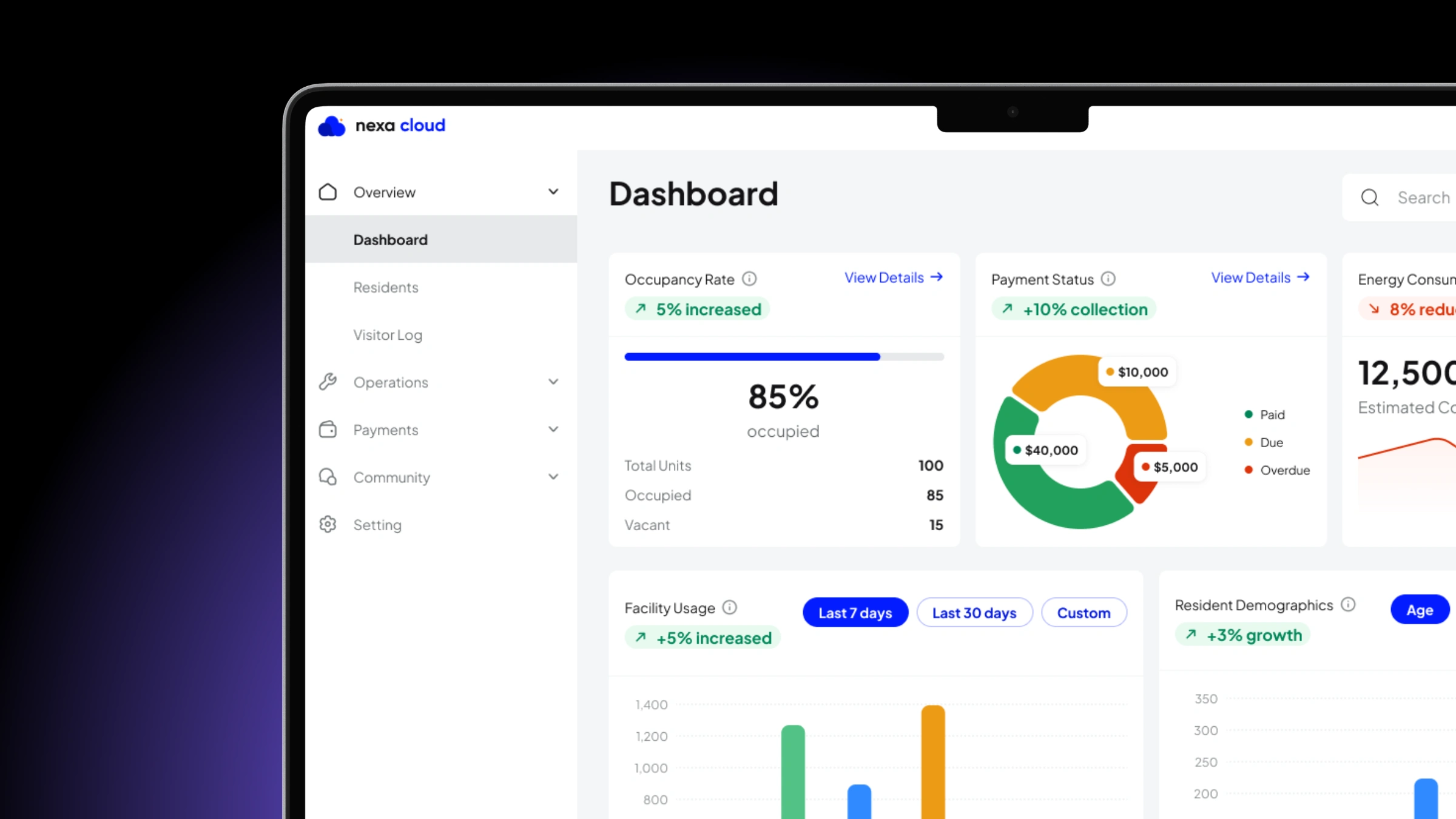
Task: Open Residents in the sidebar
Action: coord(386,288)
